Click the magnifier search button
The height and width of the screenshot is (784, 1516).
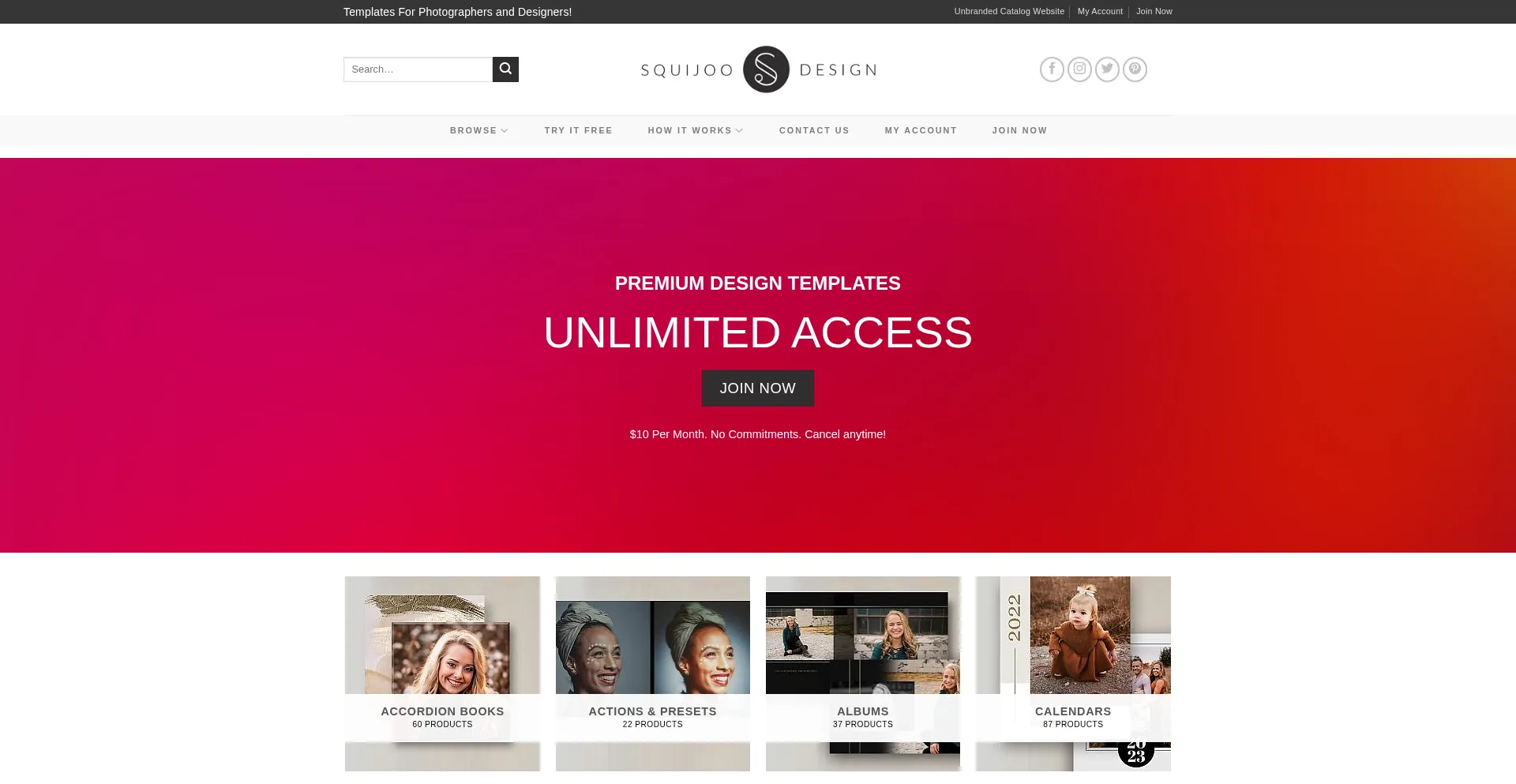(x=505, y=69)
